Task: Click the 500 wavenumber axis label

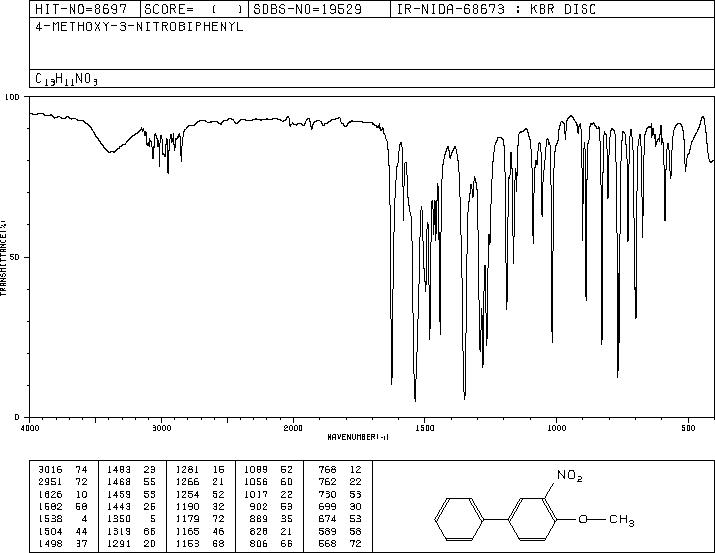Action: 688,428
